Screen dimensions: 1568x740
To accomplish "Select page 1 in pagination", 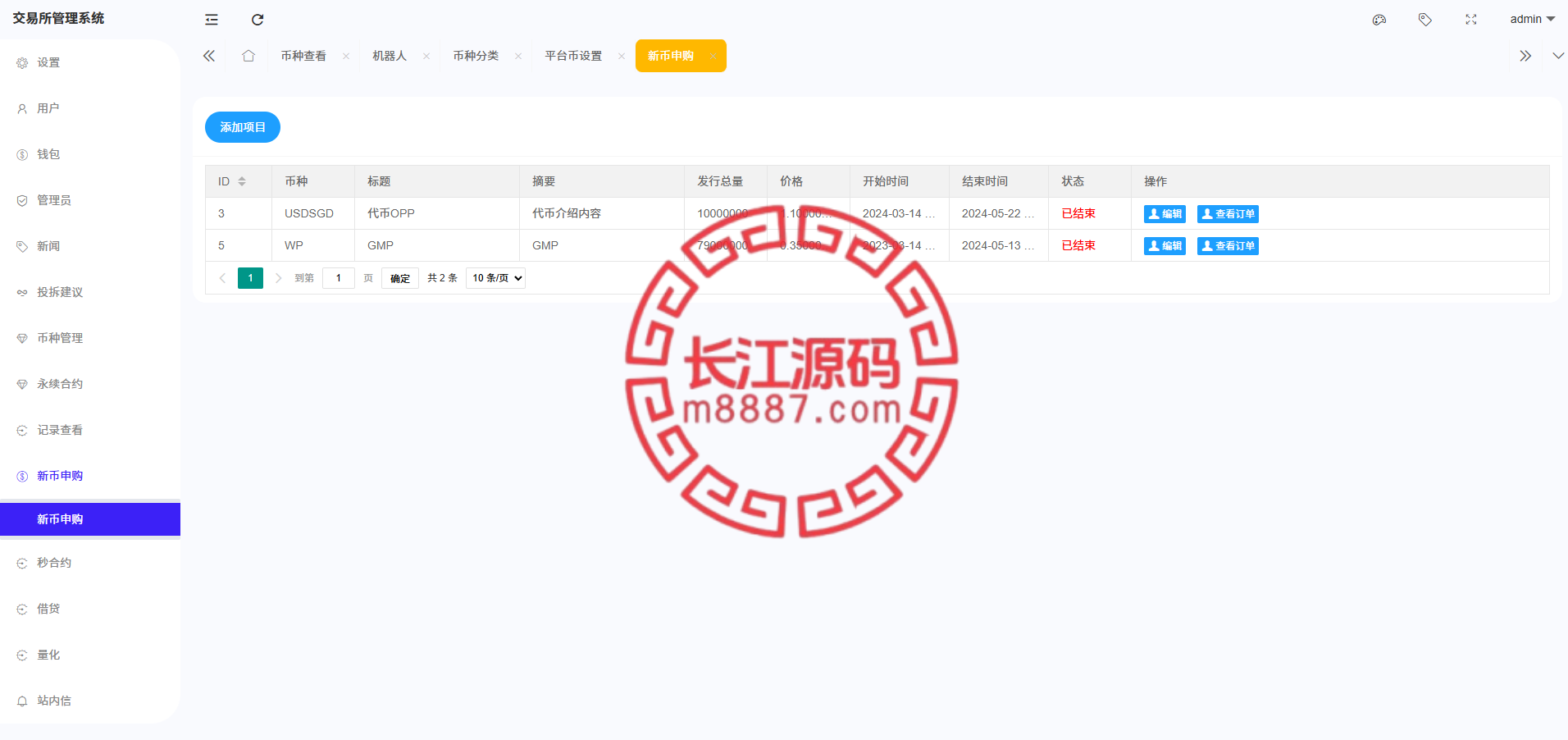I will coord(250,278).
